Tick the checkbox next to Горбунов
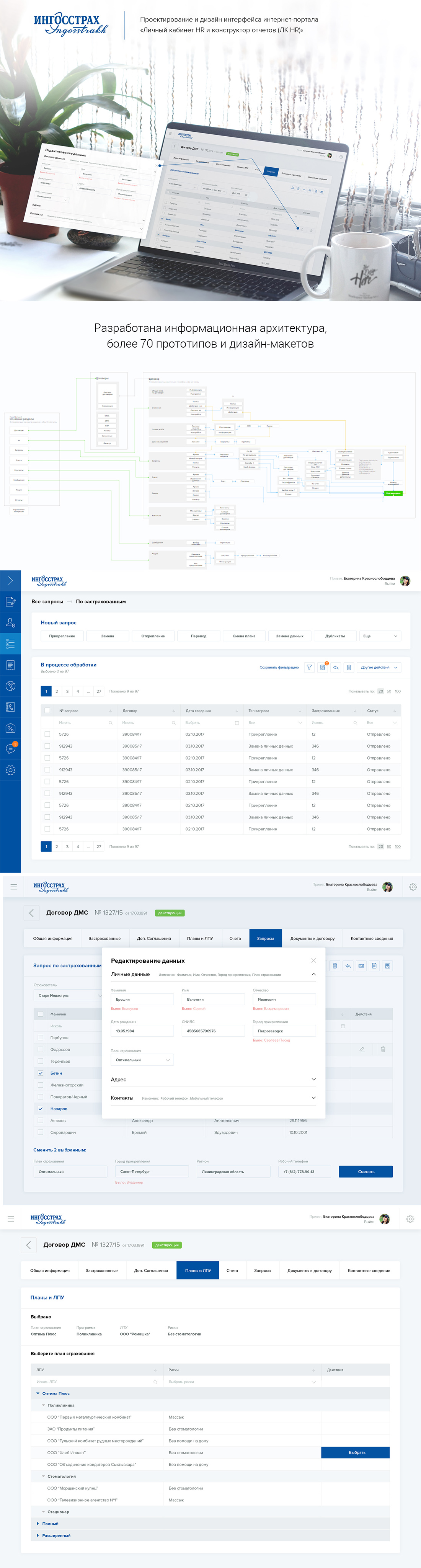This screenshot has height=1568, width=421. click(x=41, y=1037)
